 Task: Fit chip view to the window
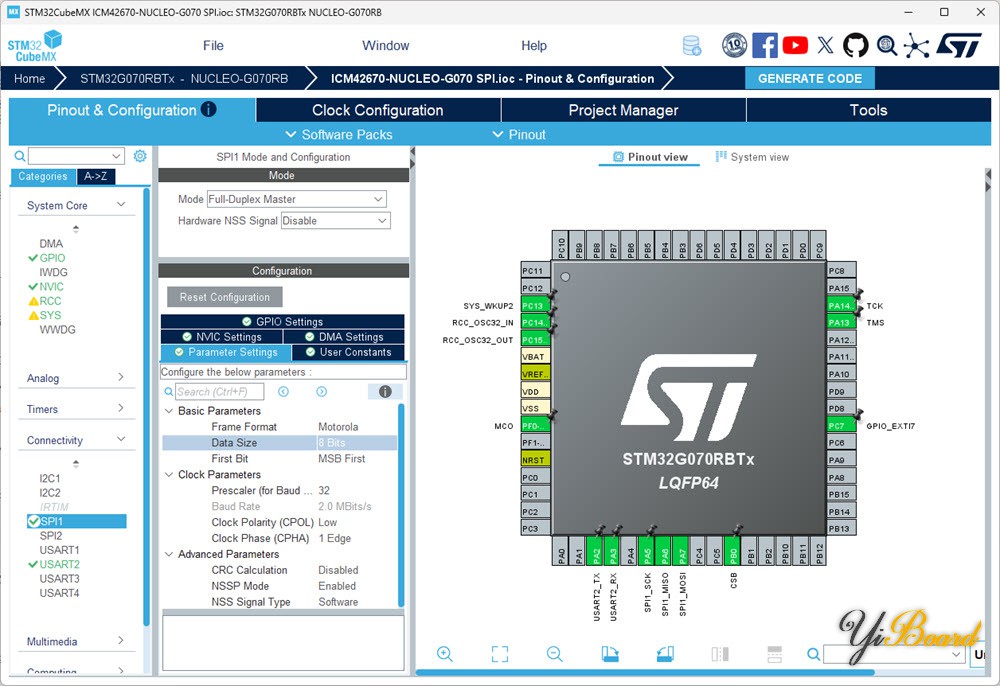500,653
